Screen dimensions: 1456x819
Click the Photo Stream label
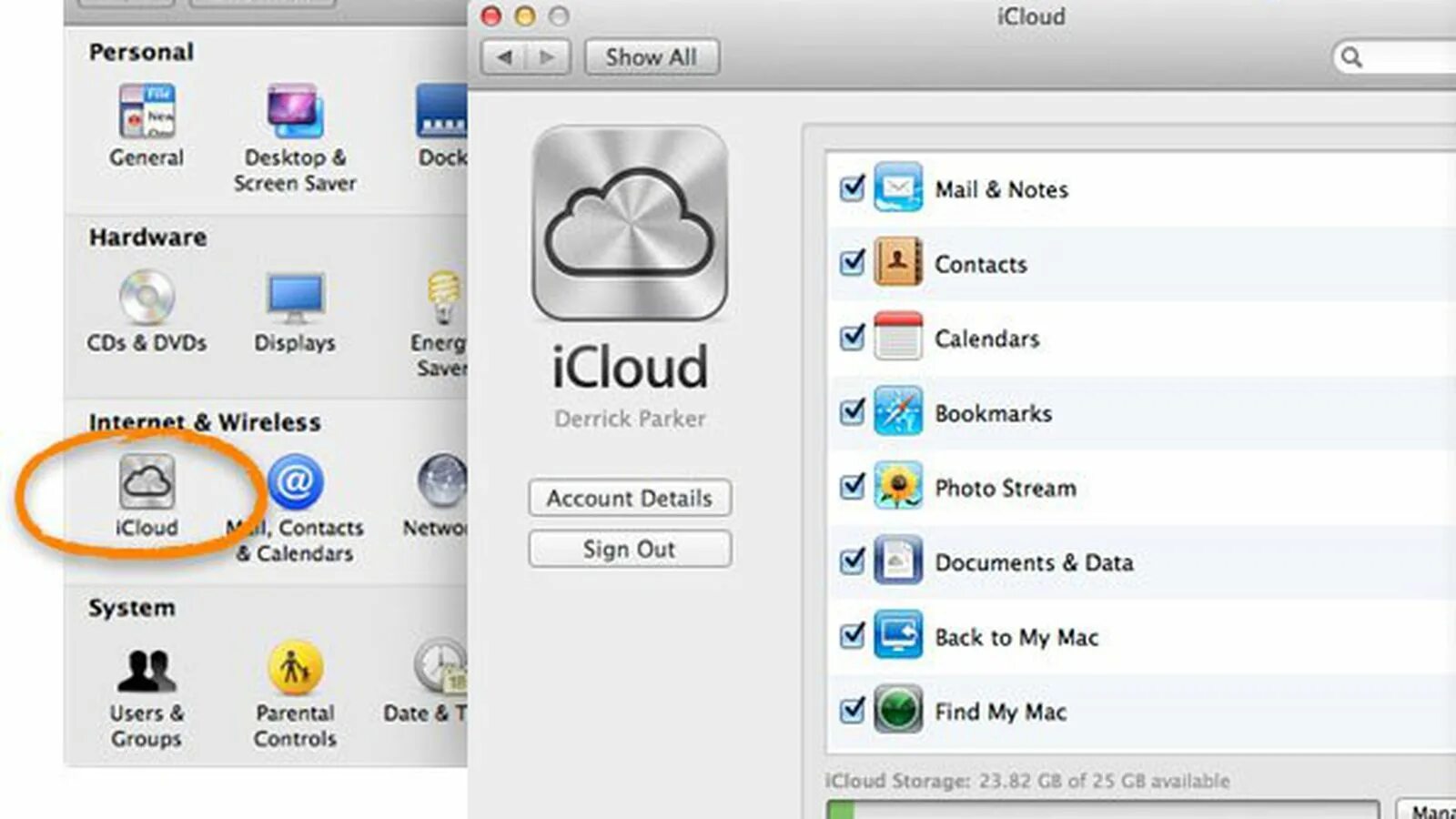point(1006,488)
